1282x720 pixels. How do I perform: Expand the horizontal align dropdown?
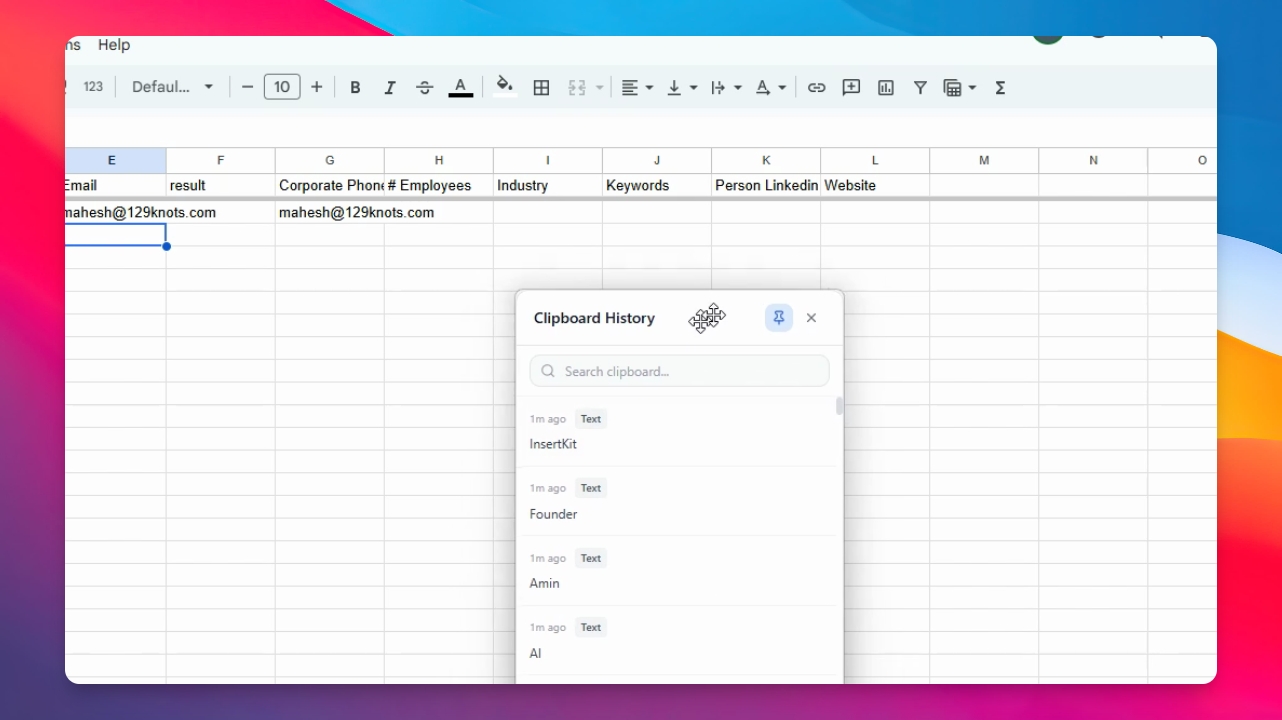point(637,88)
